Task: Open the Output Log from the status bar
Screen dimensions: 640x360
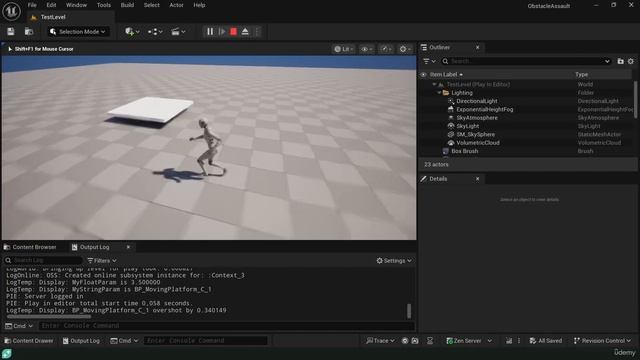Action: [81, 341]
